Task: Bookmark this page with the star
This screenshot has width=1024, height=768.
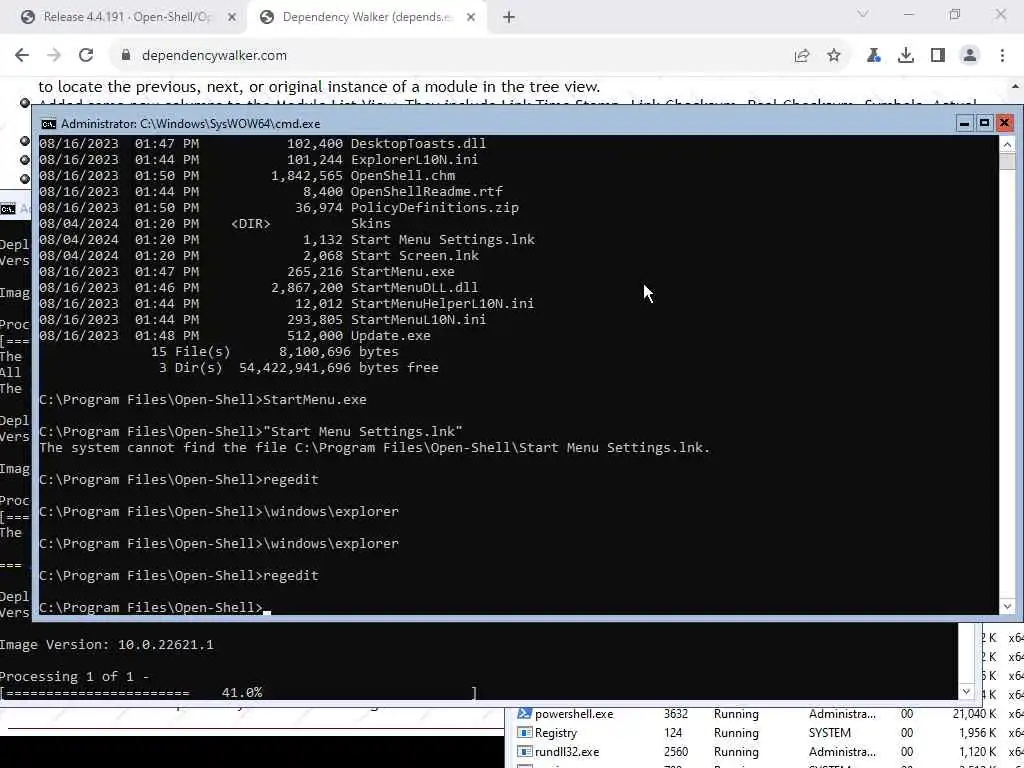Action: tap(834, 56)
